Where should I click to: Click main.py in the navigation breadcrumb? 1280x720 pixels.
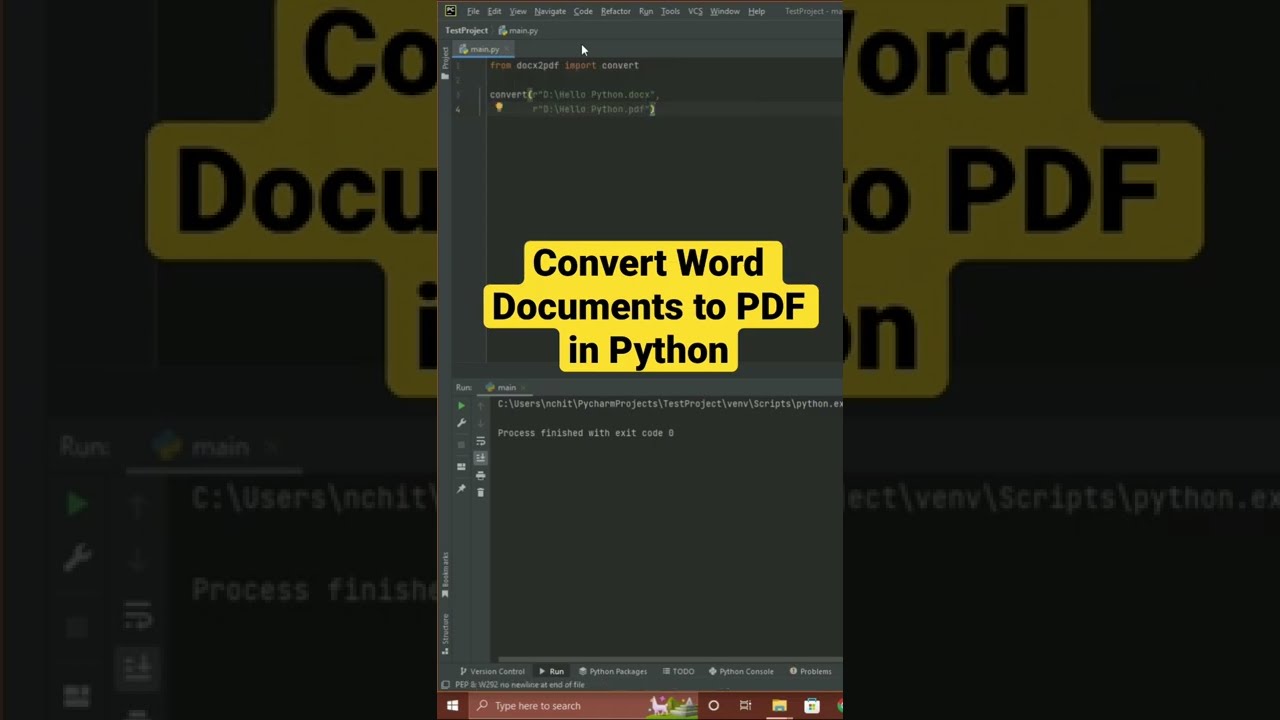(519, 30)
